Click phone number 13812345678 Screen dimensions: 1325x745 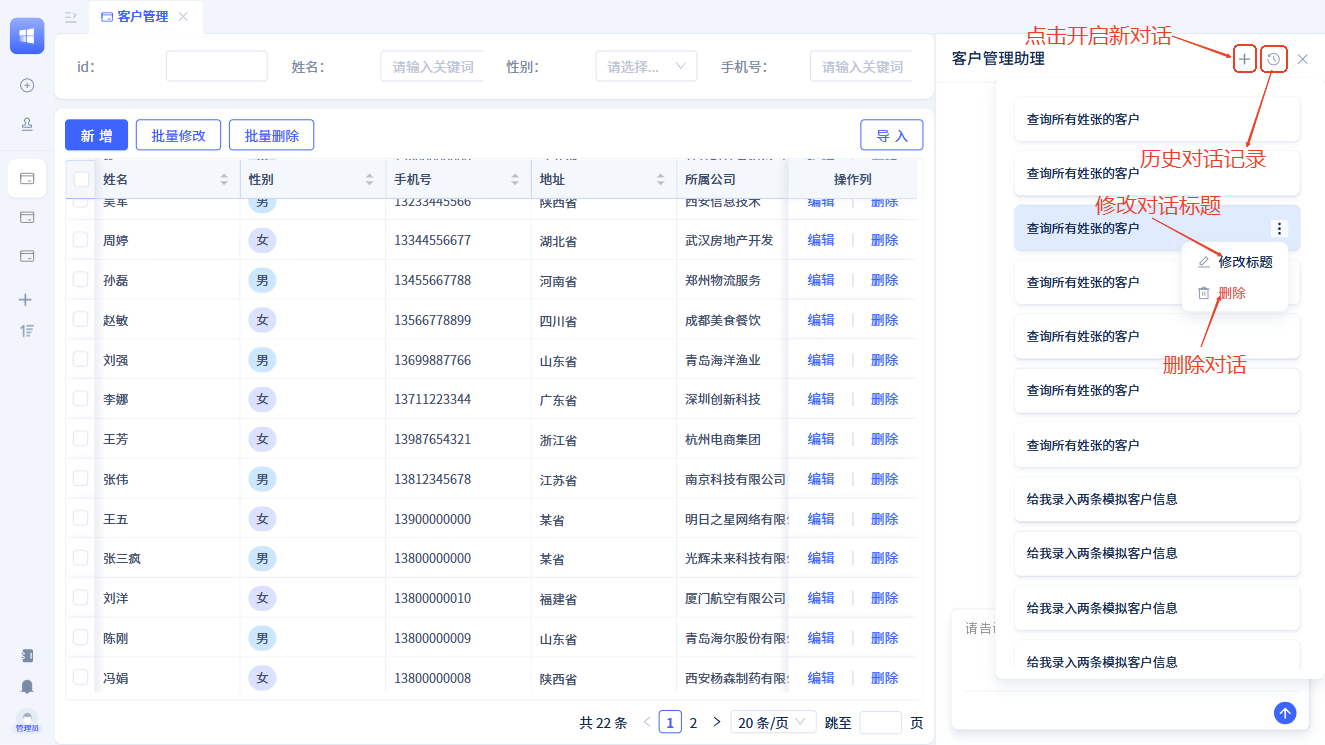tap(432, 479)
